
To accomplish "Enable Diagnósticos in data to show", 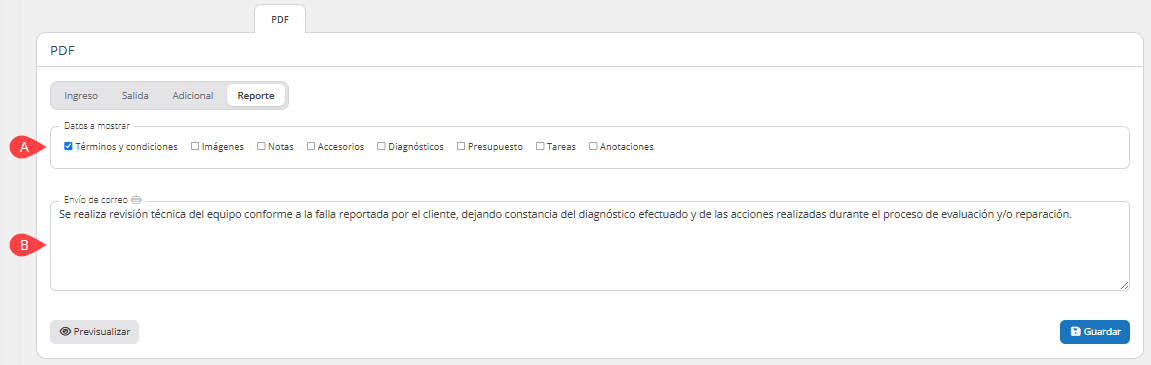I will [381, 146].
